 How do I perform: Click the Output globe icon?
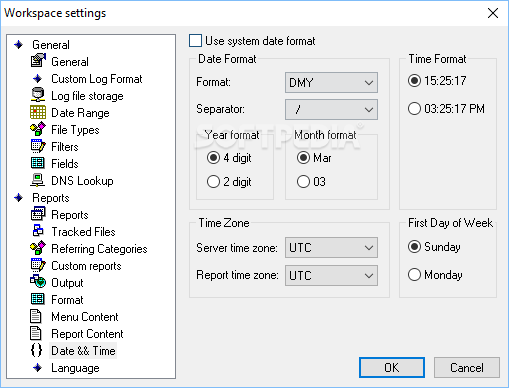38,282
